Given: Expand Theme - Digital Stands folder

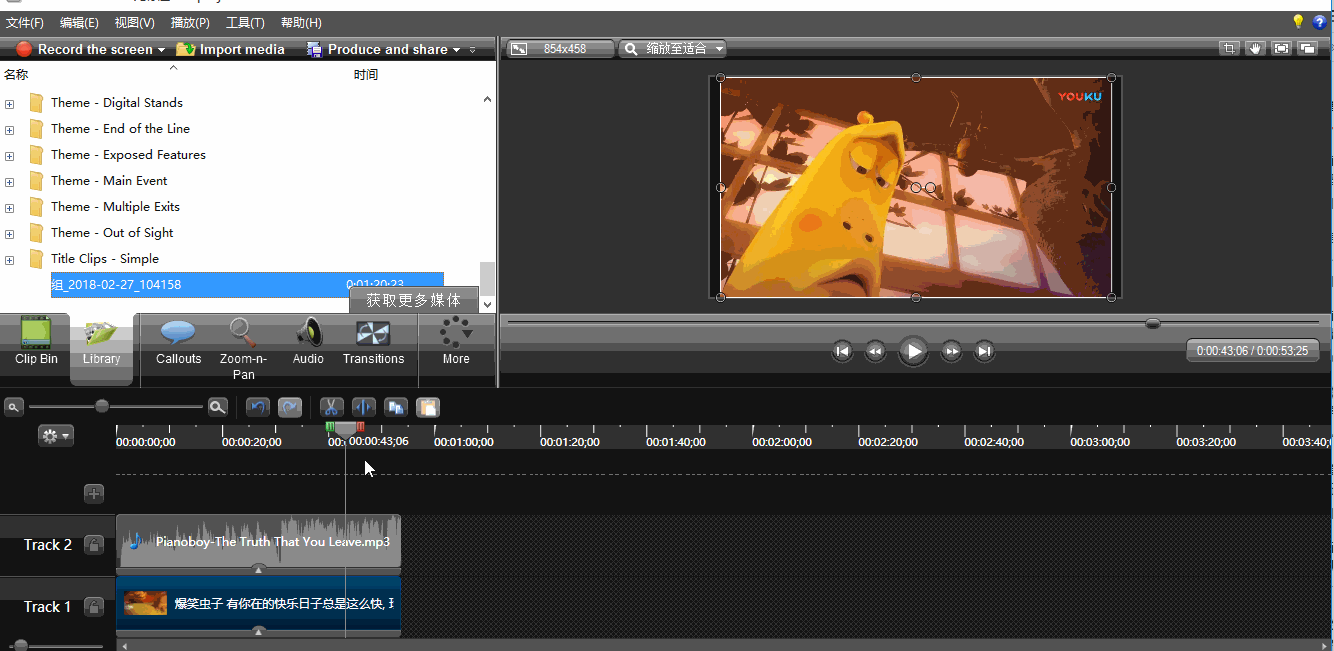Looking at the screenshot, I should (x=10, y=103).
